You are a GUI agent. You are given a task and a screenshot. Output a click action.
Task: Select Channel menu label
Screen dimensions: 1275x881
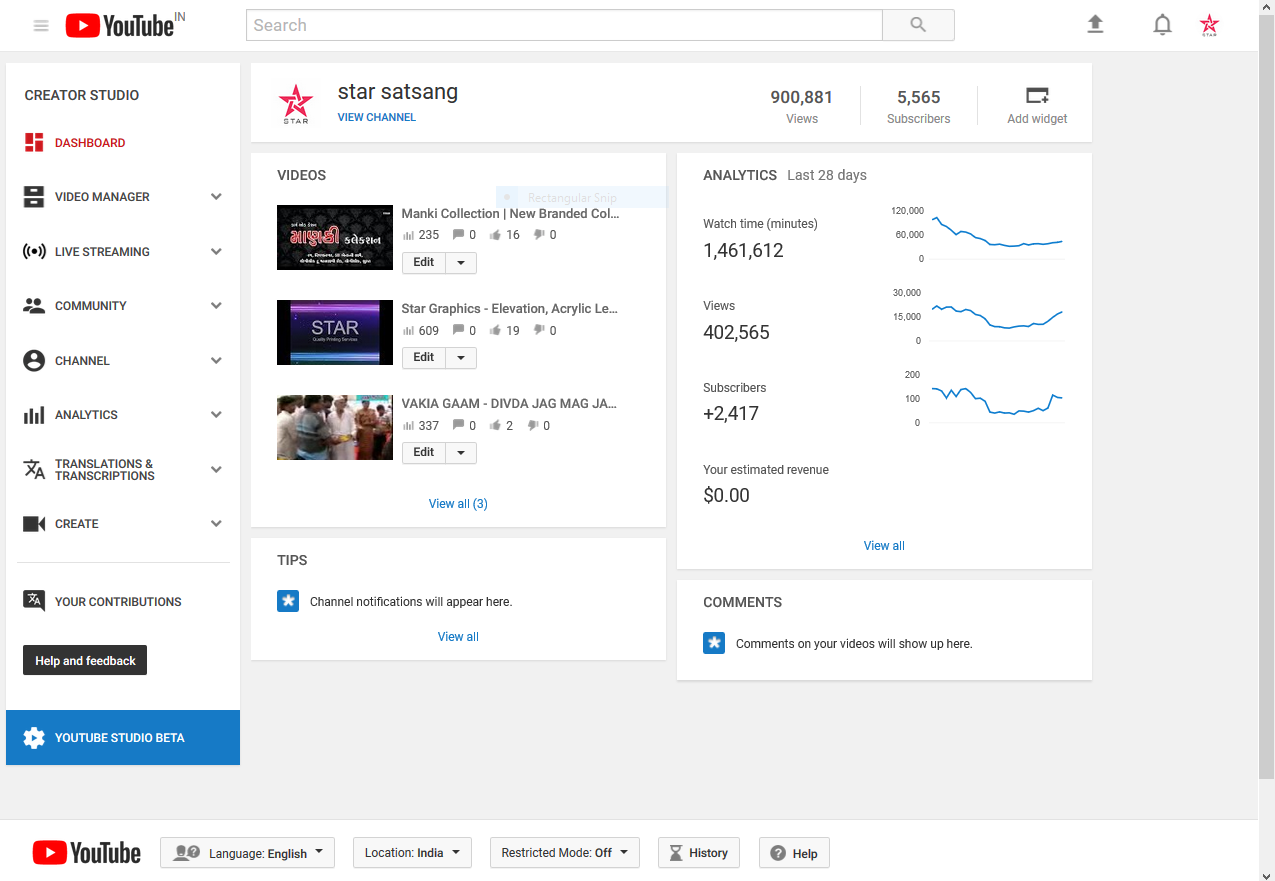(82, 361)
